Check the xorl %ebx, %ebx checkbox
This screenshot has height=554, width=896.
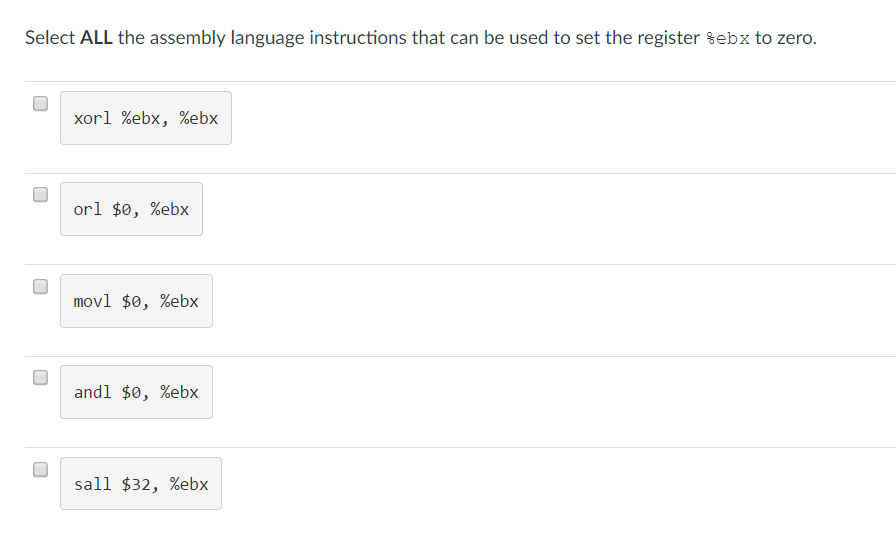pos(41,103)
